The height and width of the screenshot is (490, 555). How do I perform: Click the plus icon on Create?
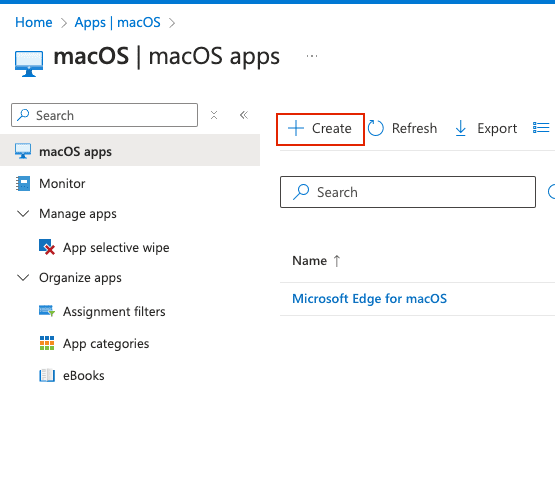pos(296,128)
